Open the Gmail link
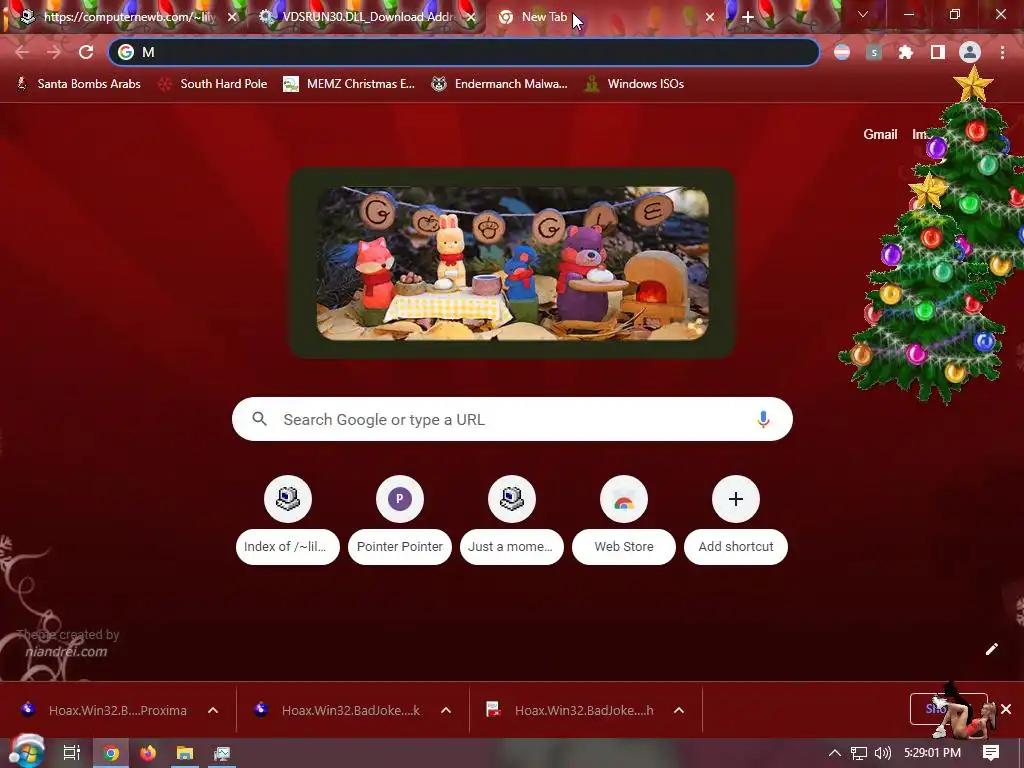1024x768 pixels. tap(880, 135)
